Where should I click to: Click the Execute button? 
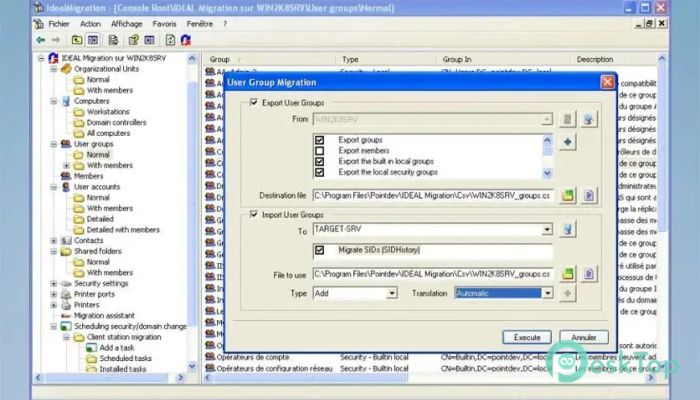(527, 338)
